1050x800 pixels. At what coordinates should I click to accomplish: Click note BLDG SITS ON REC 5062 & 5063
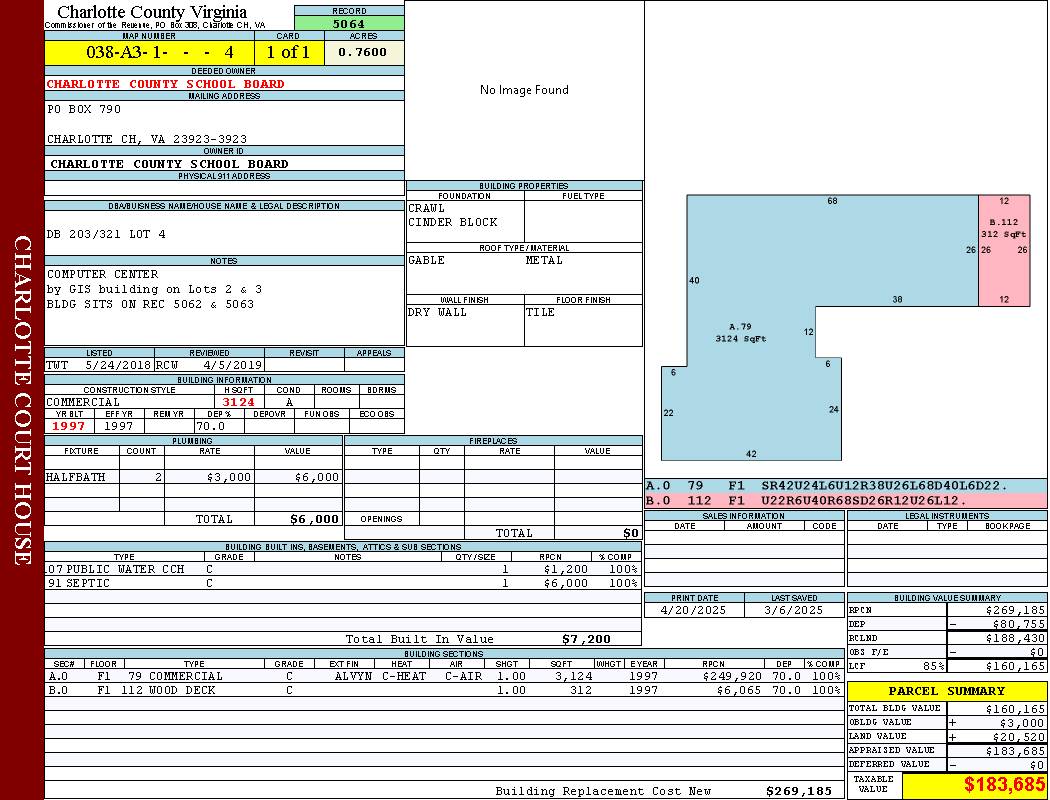point(150,304)
